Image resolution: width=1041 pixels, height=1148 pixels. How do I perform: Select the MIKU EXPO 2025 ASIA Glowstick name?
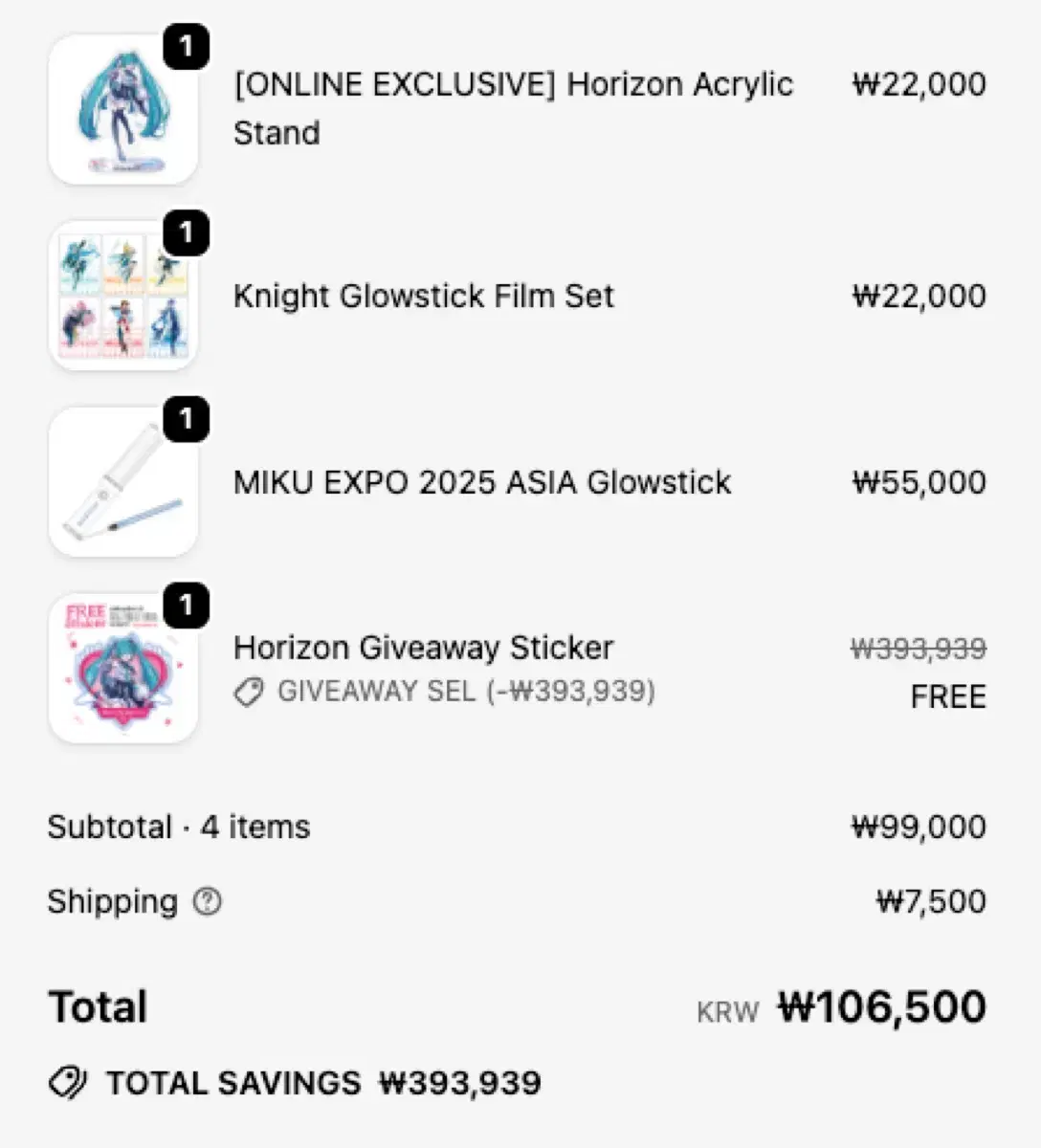tap(482, 482)
